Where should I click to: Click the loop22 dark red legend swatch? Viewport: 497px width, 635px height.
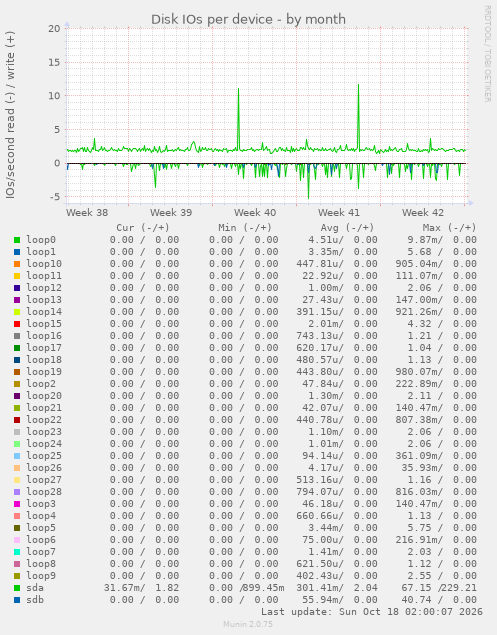(x=17, y=420)
